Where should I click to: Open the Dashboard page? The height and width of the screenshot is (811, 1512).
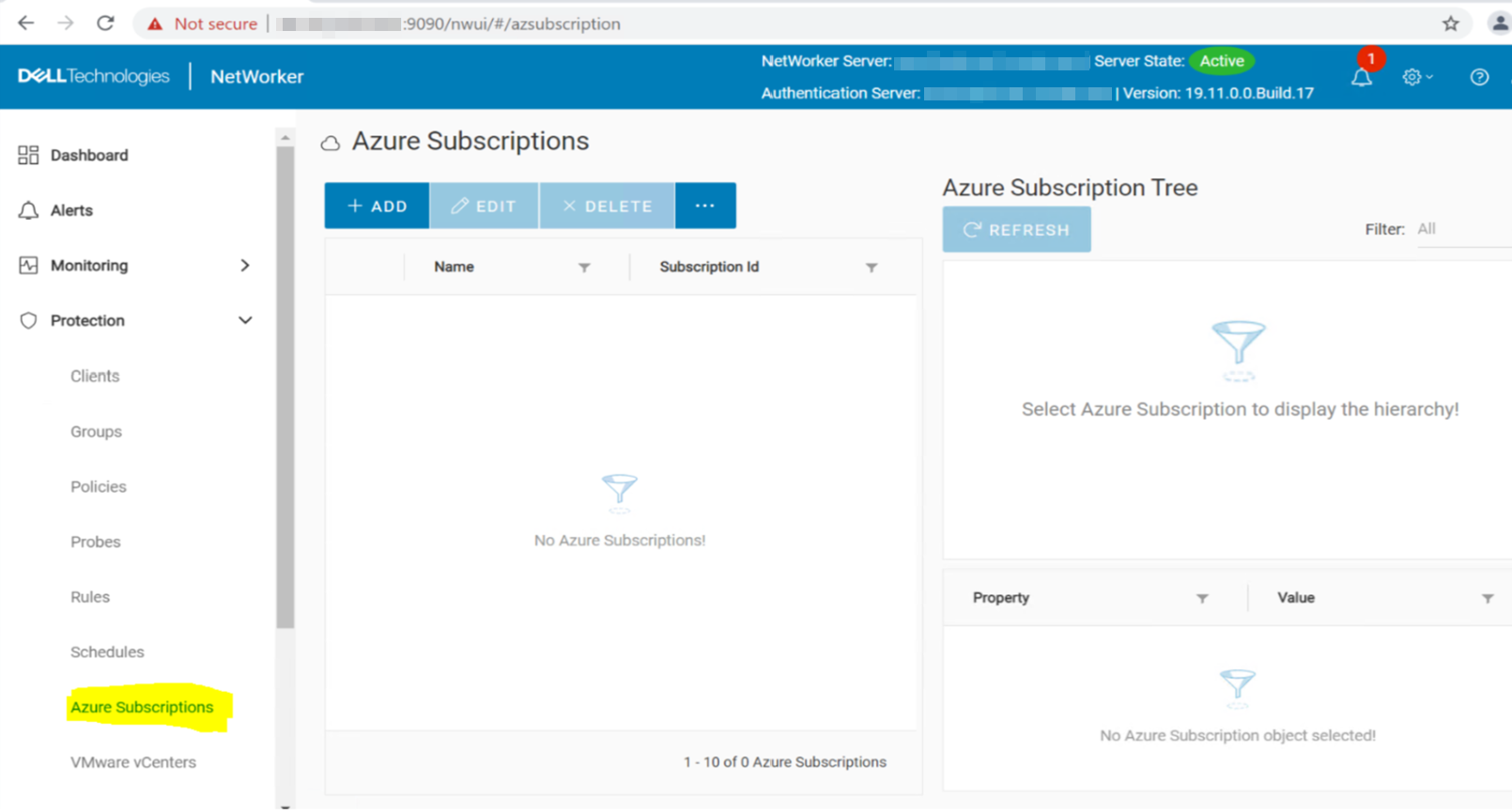pyautogui.click(x=88, y=155)
